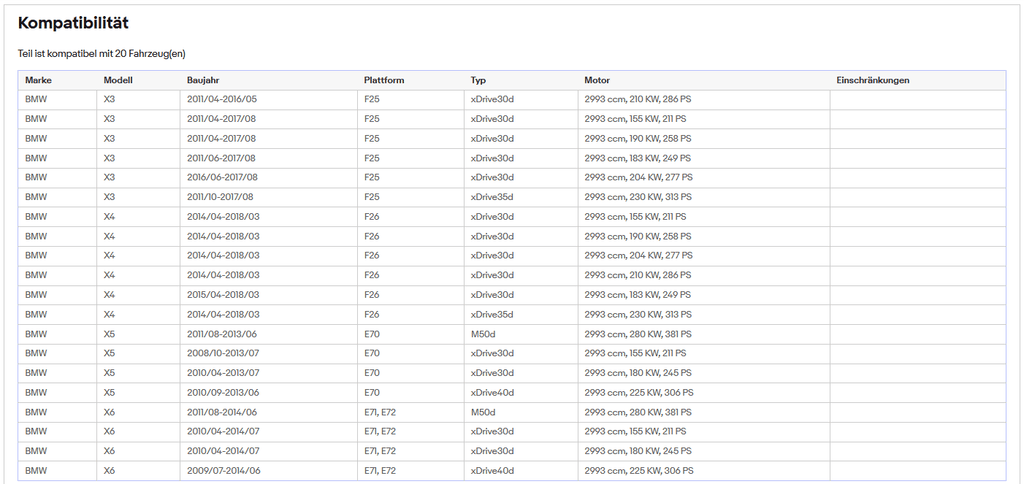Click X4 motor '2993 ccm, 230 KW, 313 PS'

(x=637, y=314)
